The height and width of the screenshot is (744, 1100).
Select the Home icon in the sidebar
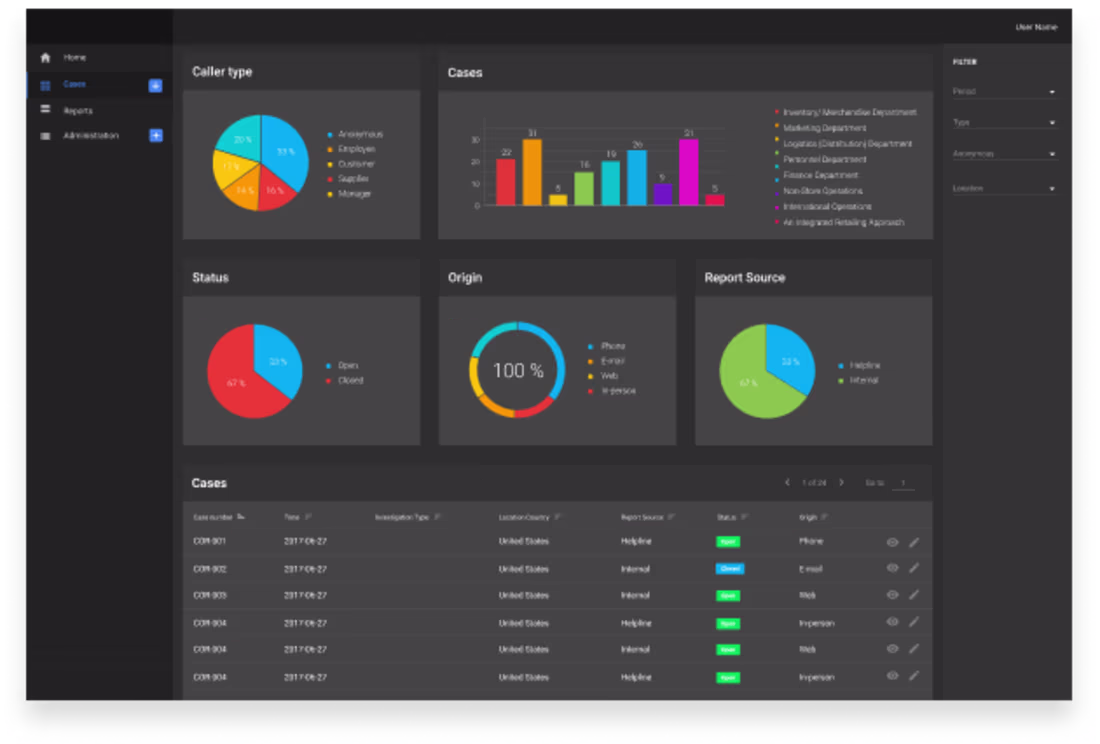click(x=45, y=58)
